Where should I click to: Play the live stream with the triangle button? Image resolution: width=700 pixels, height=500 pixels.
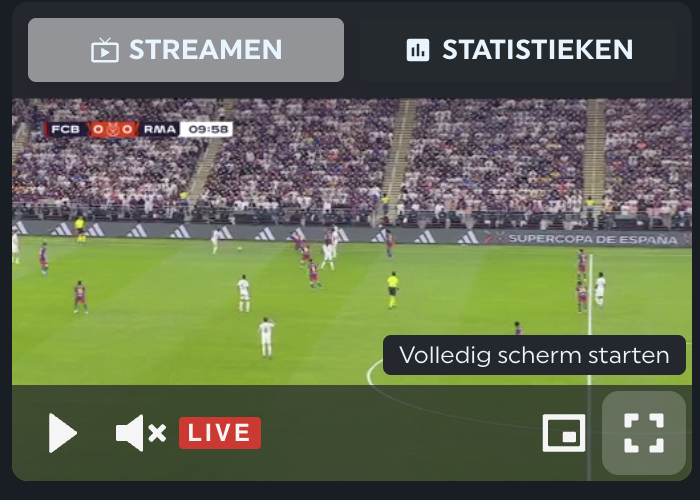(x=62, y=433)
